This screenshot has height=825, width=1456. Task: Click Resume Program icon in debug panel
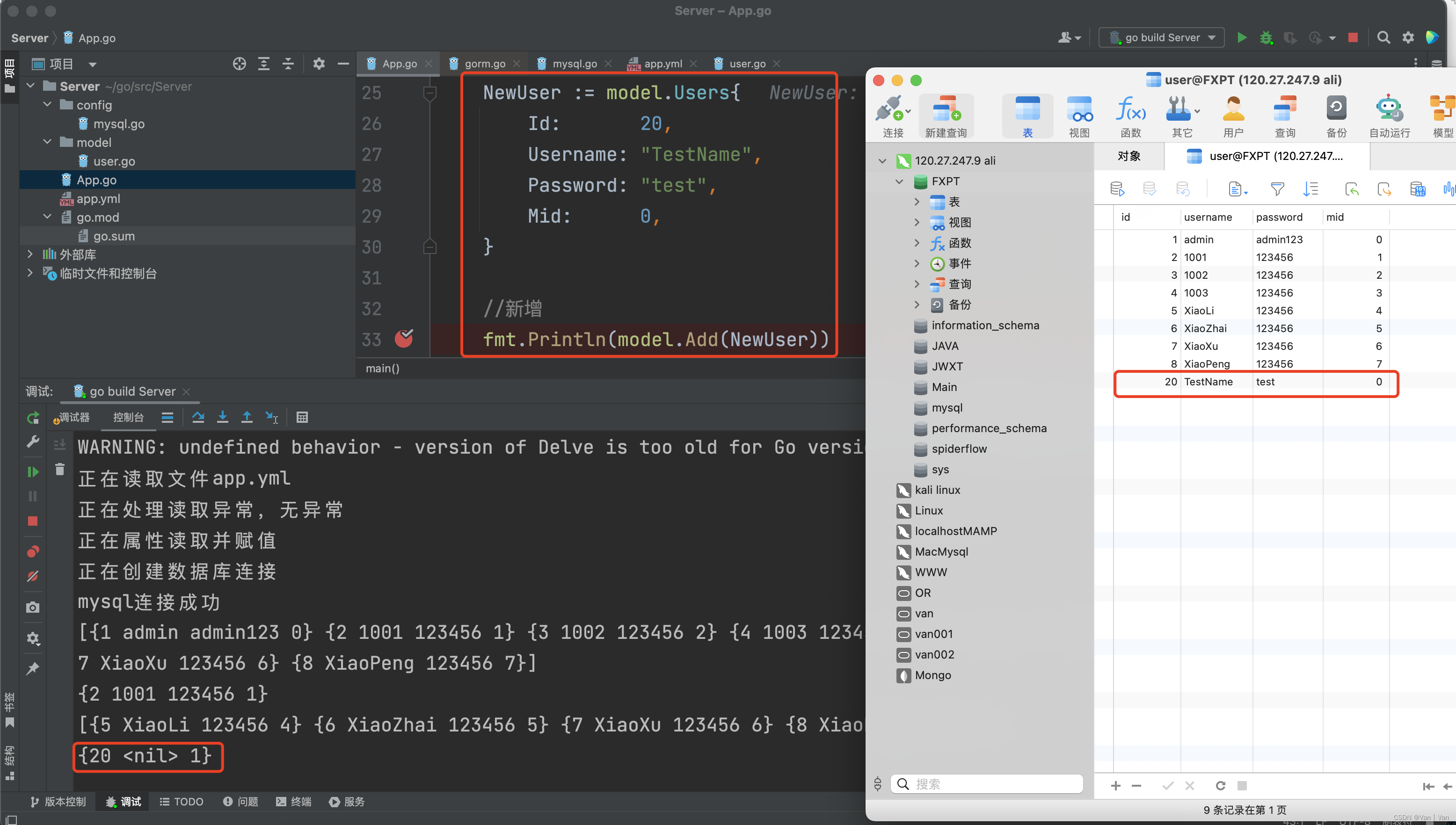click(x=33, y=471)
